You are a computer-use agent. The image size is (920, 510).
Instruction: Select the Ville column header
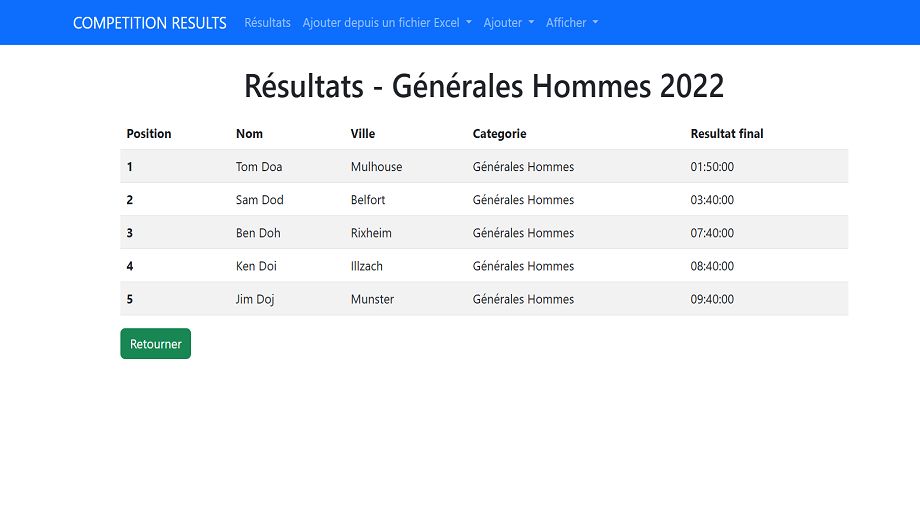(x=363, y=134)
